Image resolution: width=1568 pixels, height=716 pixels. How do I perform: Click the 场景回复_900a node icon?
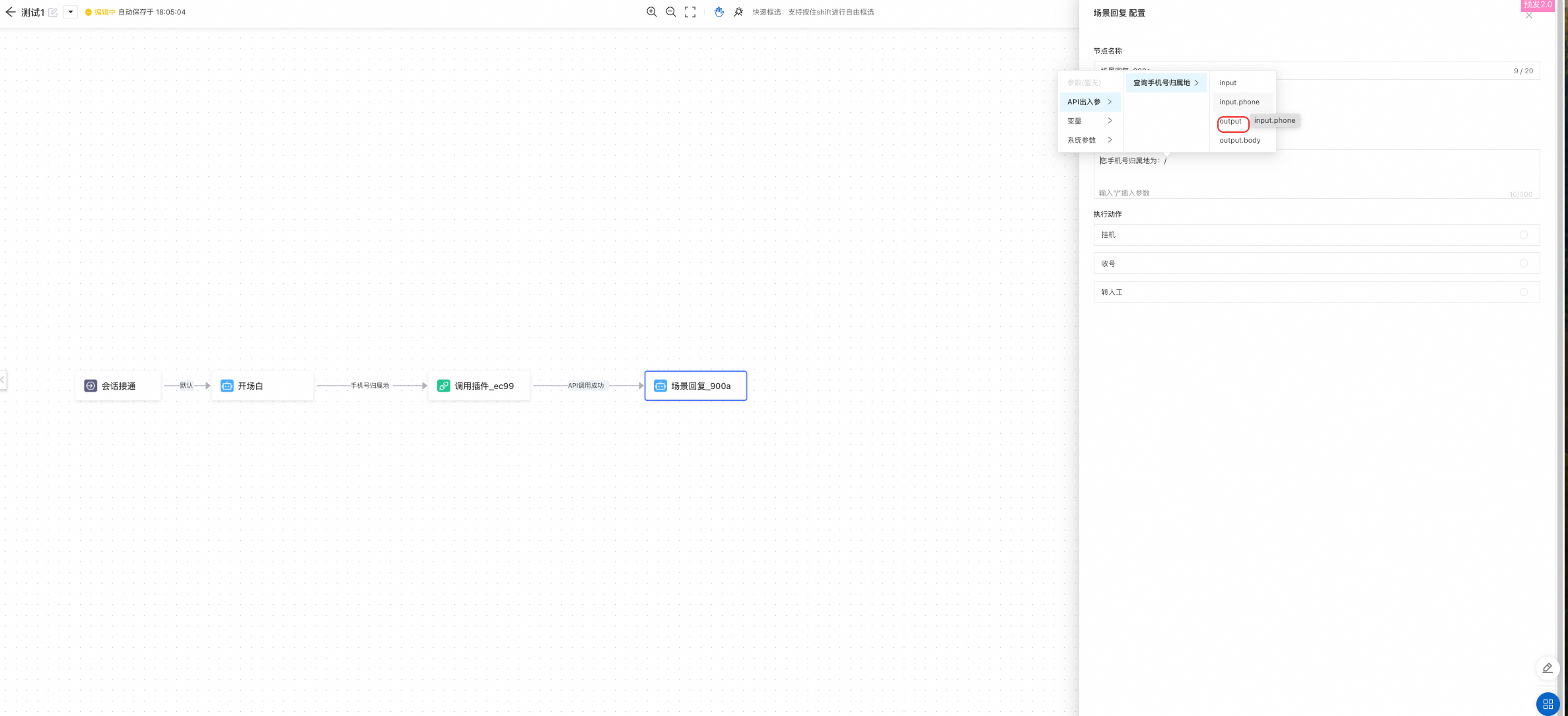tap(660, 386)
